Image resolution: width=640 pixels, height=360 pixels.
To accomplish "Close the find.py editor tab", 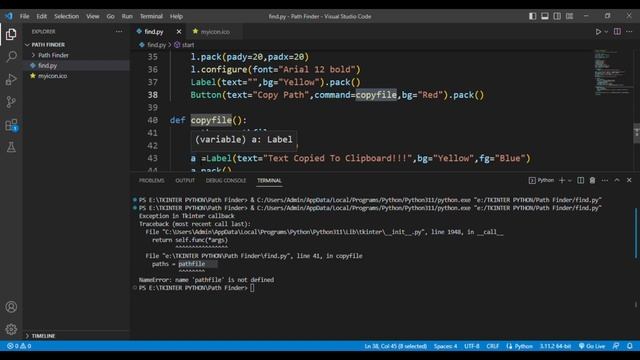I will click(x=179, y=31).
